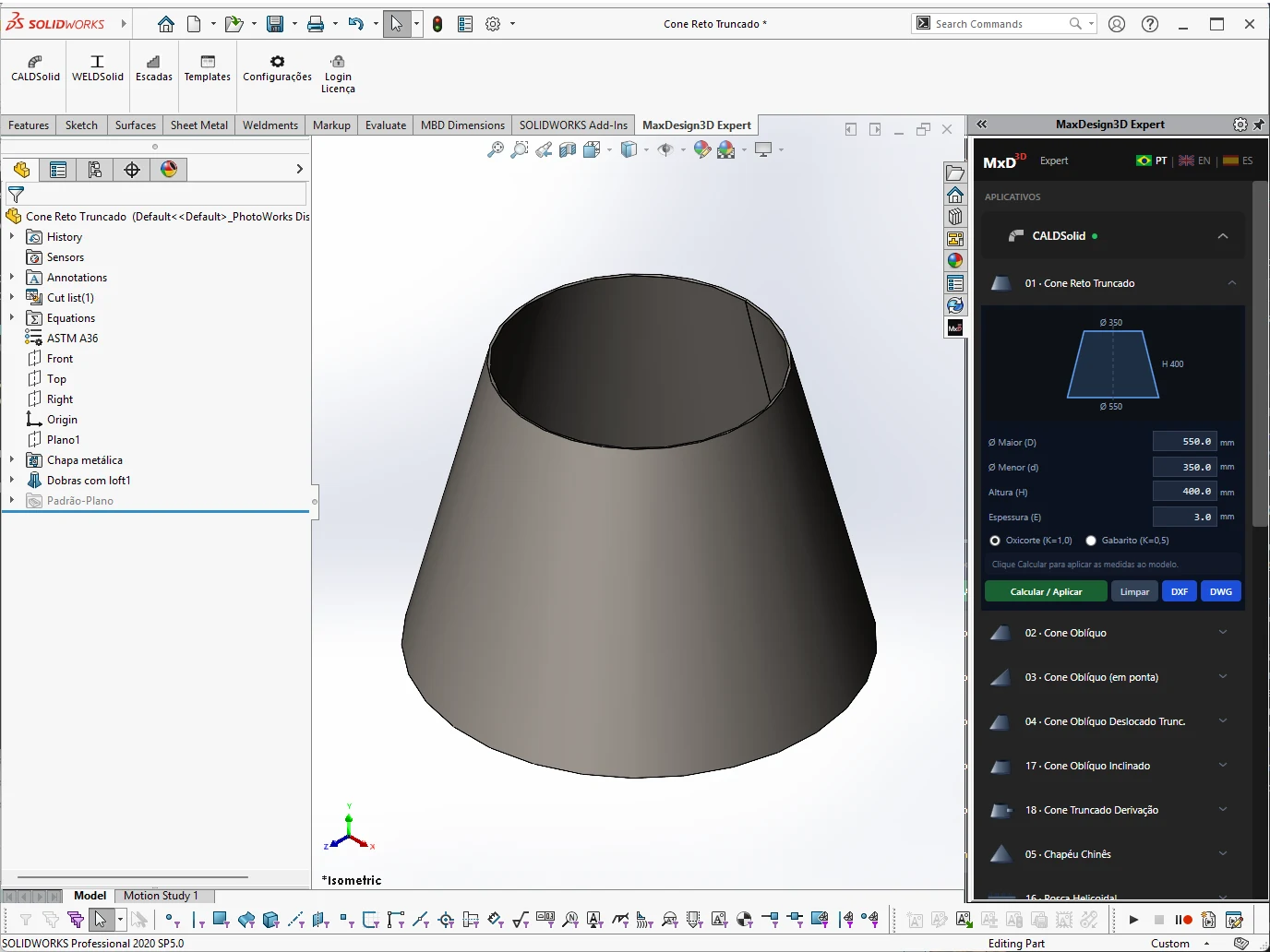The height and width of the screenshot is (952, 1270).
Task: Open the SOLIDWORKS Add-Ins tab
Action: [573, 125]
